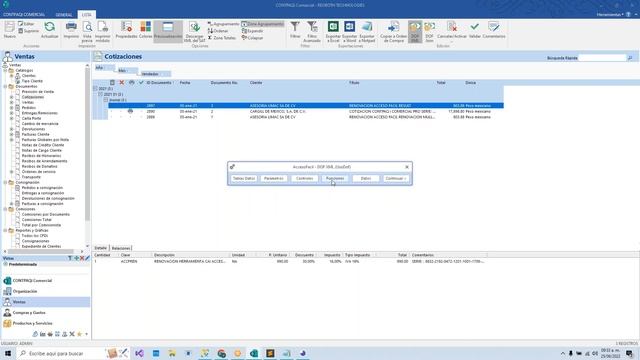Open the CONTPAQi COMERCIAL main tab
The height and width of the screenshot is (360, 640).
click(x=24, y=15)
